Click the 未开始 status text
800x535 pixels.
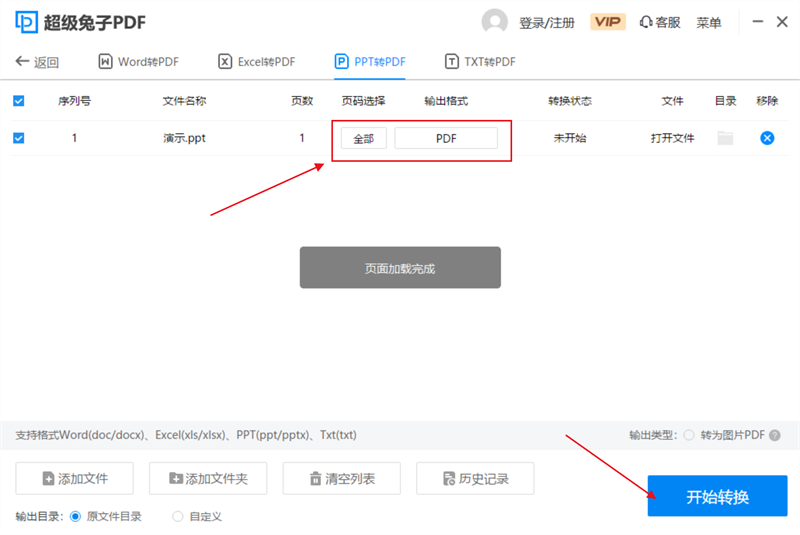pos(570,138)
